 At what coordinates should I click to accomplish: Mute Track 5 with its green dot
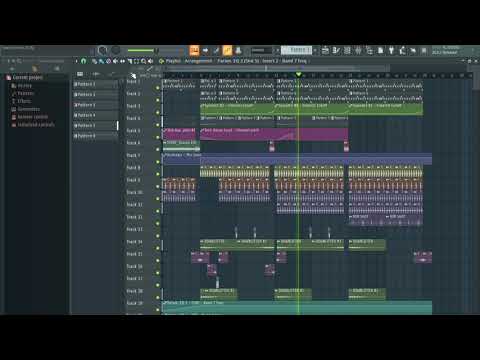(x=158, y=137)
